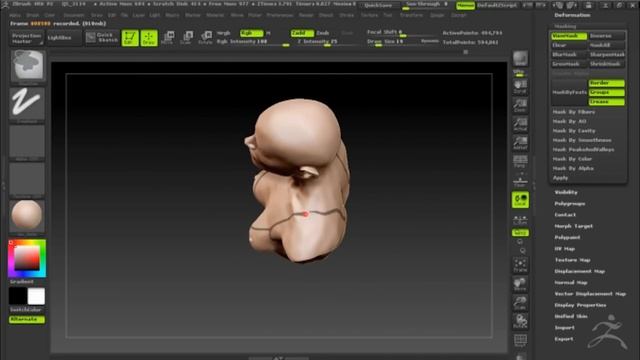Toggle the Zsub button
640x360 pixels.
[323, 33]
